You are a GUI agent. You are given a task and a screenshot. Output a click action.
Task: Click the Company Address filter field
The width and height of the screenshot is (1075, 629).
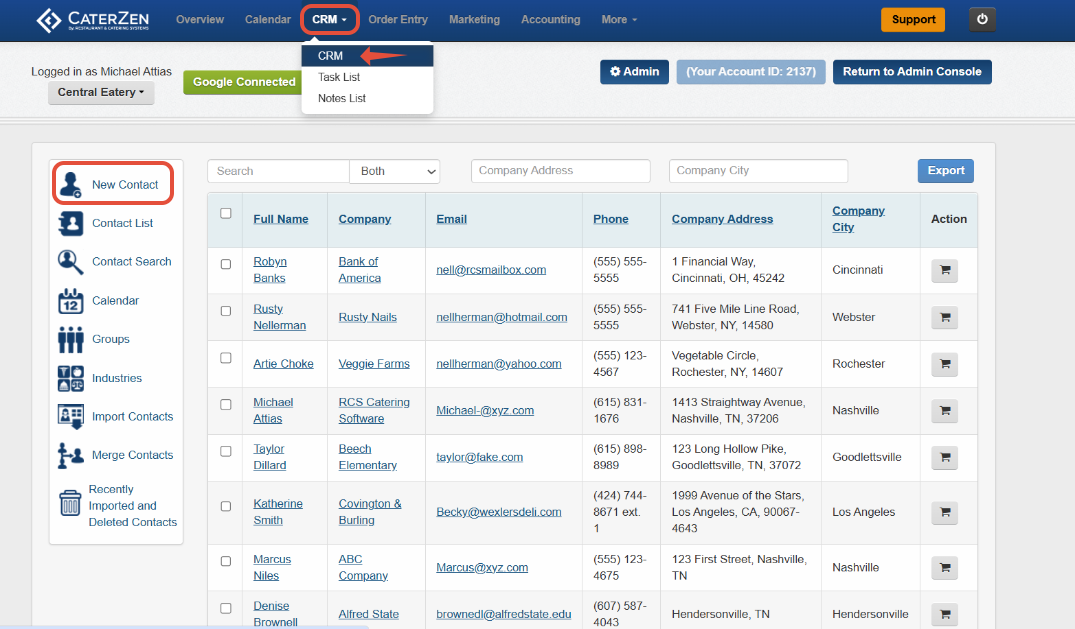(x=560, y=171)
